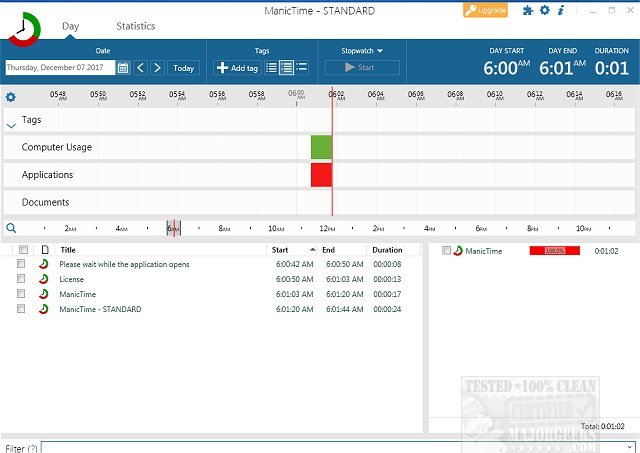Go to previous day arrow
This screenshot has height=453, width=640.
coord(141,68)
